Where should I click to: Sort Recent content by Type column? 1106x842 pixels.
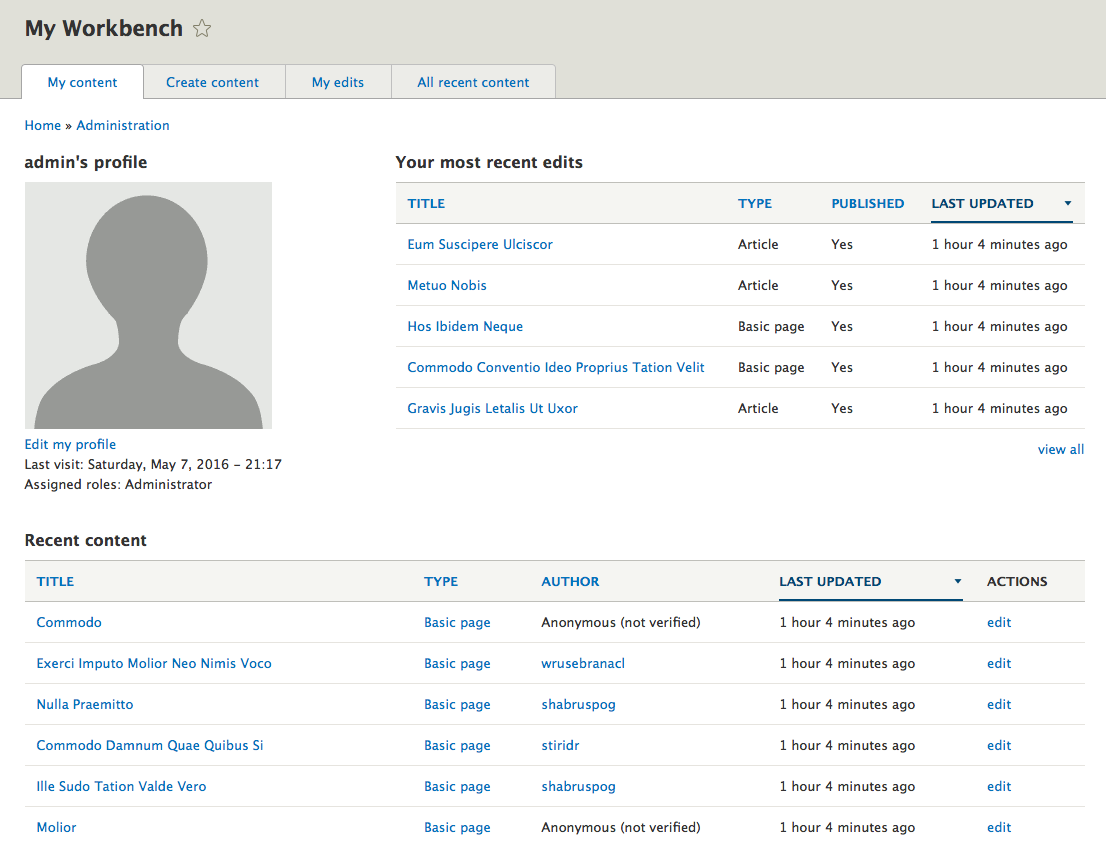click(440, 581)
